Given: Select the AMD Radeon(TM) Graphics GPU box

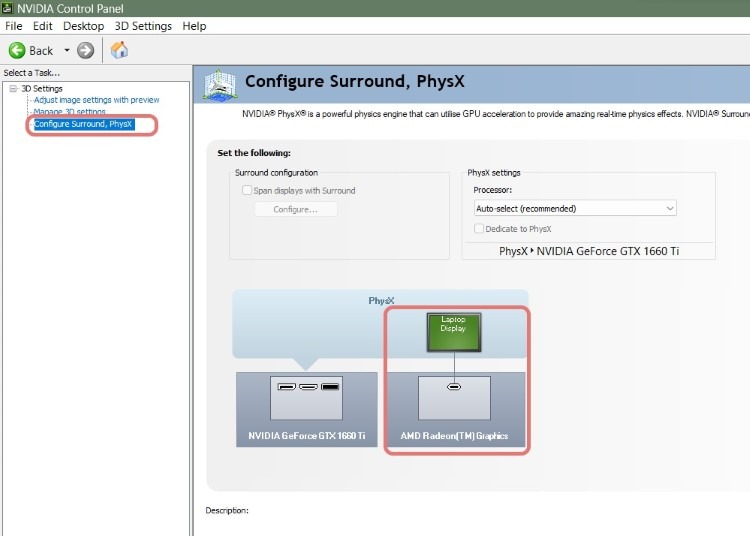Looking at the screenshot, I should click(456, 410).
